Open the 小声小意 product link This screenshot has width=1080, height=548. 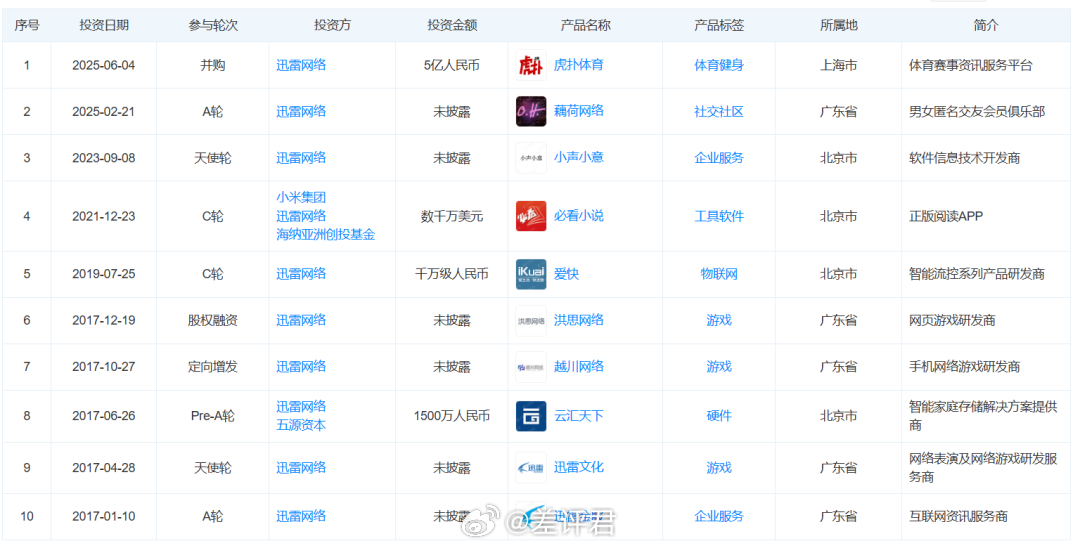[579, 157]
